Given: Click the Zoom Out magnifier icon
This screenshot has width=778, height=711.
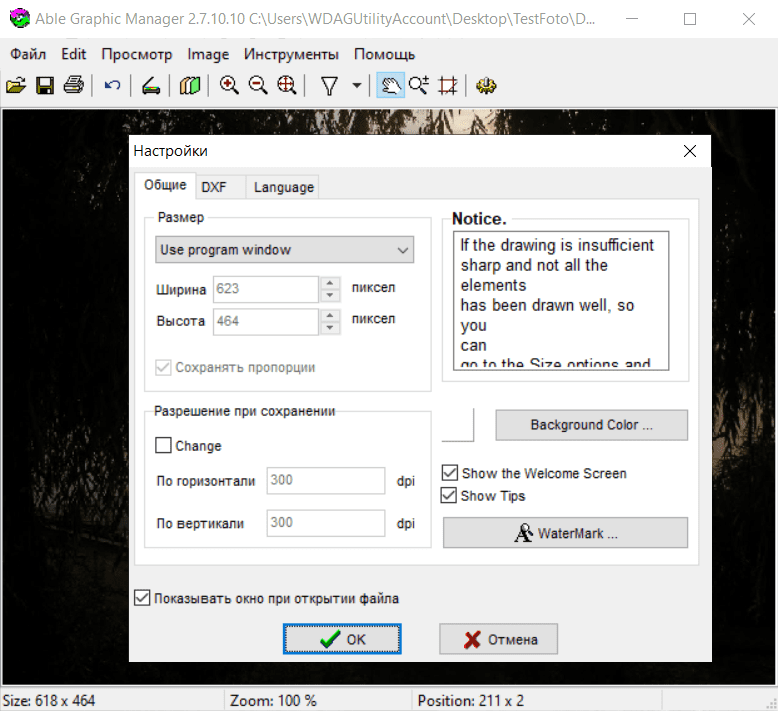Looking at the screenshot, I should click(258, 85).
